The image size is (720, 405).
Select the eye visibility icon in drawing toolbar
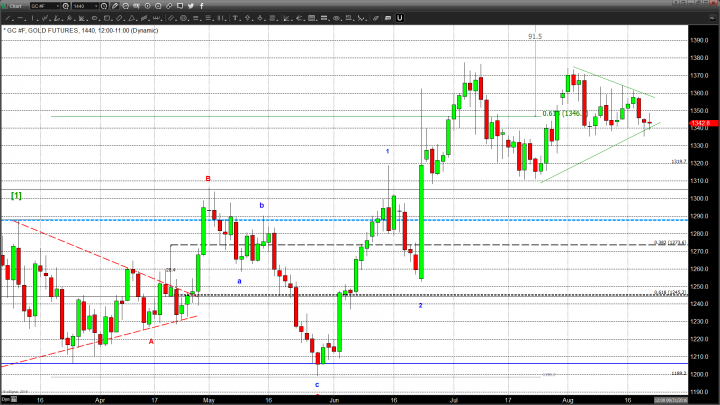pyautogui.click(x=336, y=18)
